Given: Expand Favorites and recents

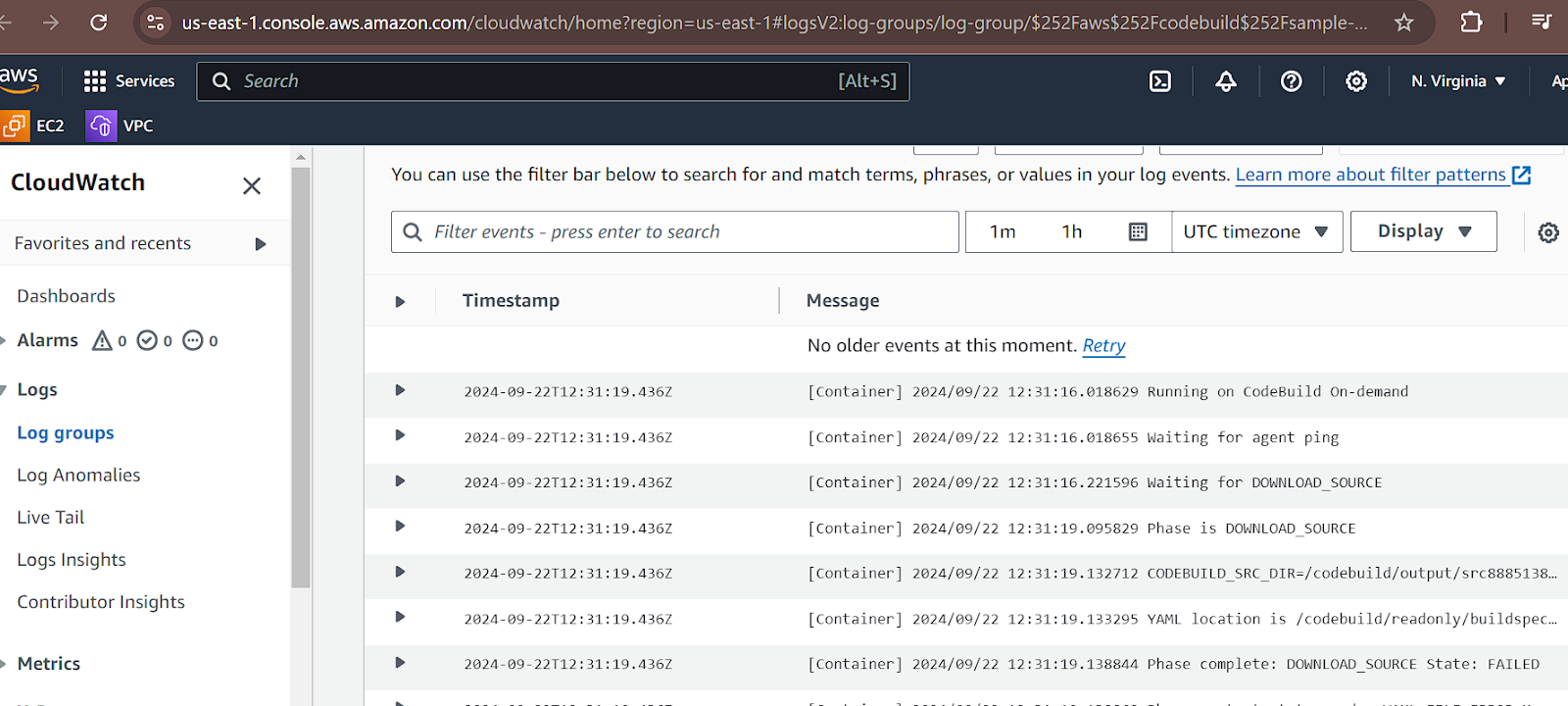Looking at the screenshot, I should coord(261,244).
